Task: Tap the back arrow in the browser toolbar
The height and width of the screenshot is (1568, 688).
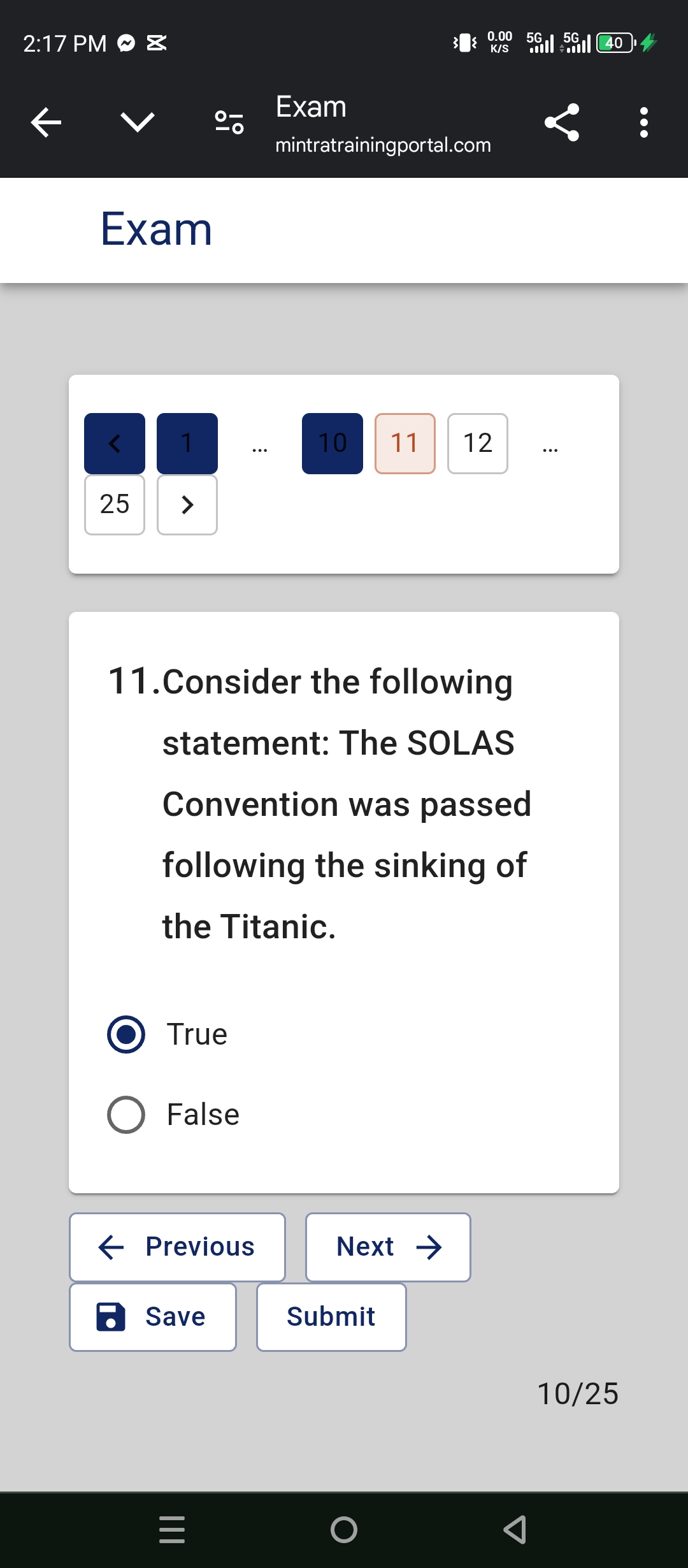Action: [45, 122]
